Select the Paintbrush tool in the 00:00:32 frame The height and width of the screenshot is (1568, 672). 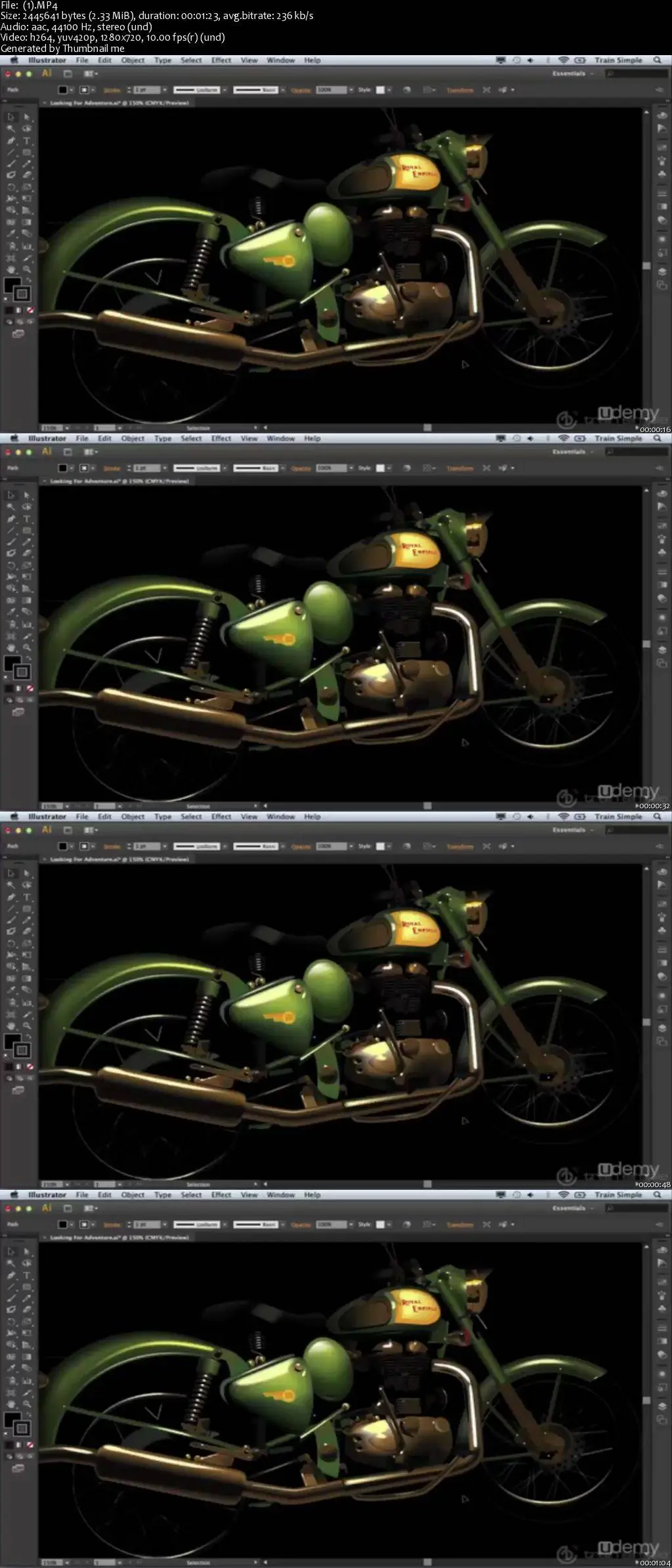point(11,542)
